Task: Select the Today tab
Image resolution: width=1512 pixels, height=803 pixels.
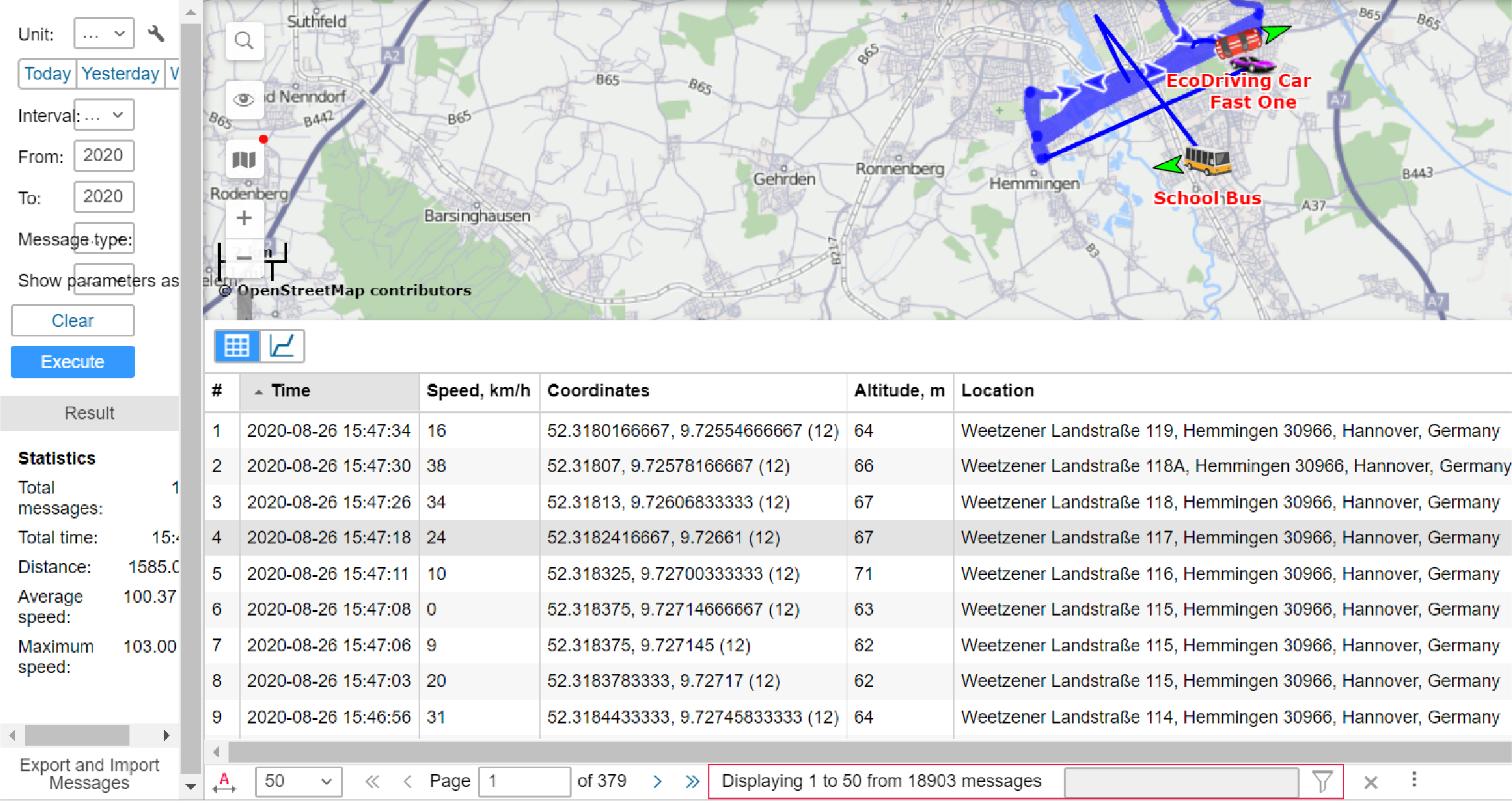Action: (x=47, y=73)
